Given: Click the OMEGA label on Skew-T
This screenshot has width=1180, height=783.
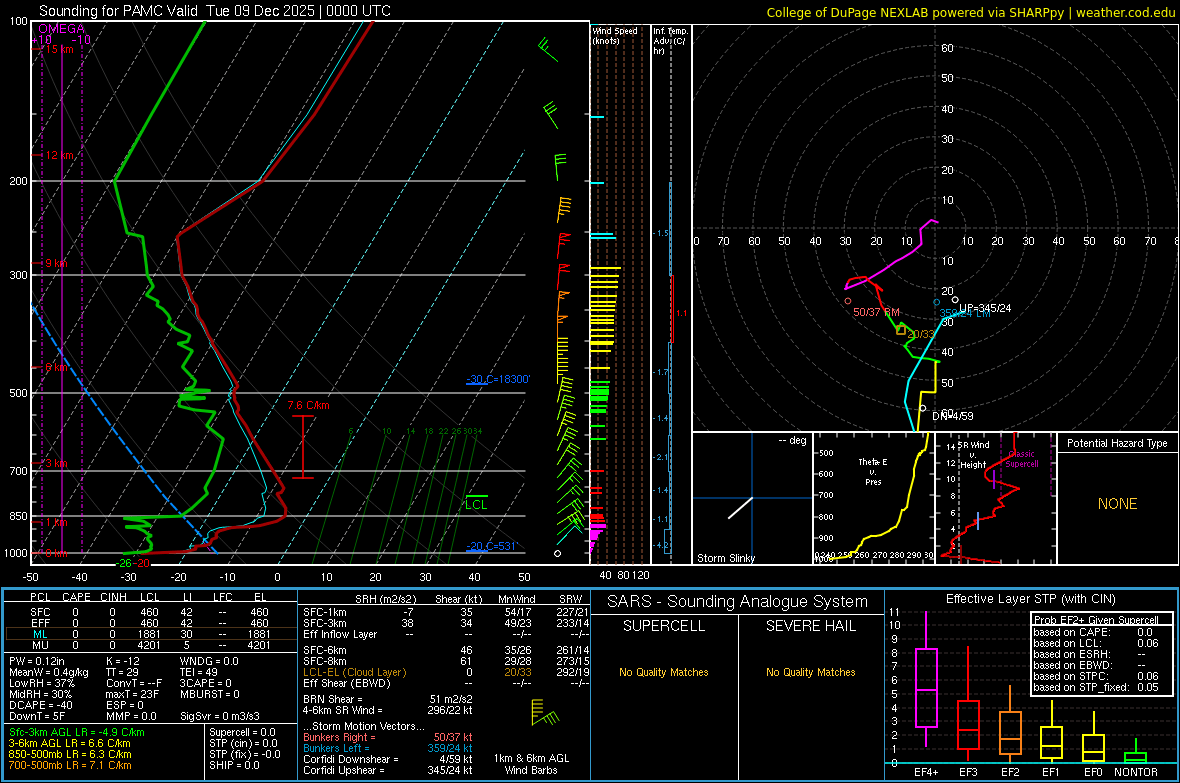Looking at the screenshot, I should point(62,29).
